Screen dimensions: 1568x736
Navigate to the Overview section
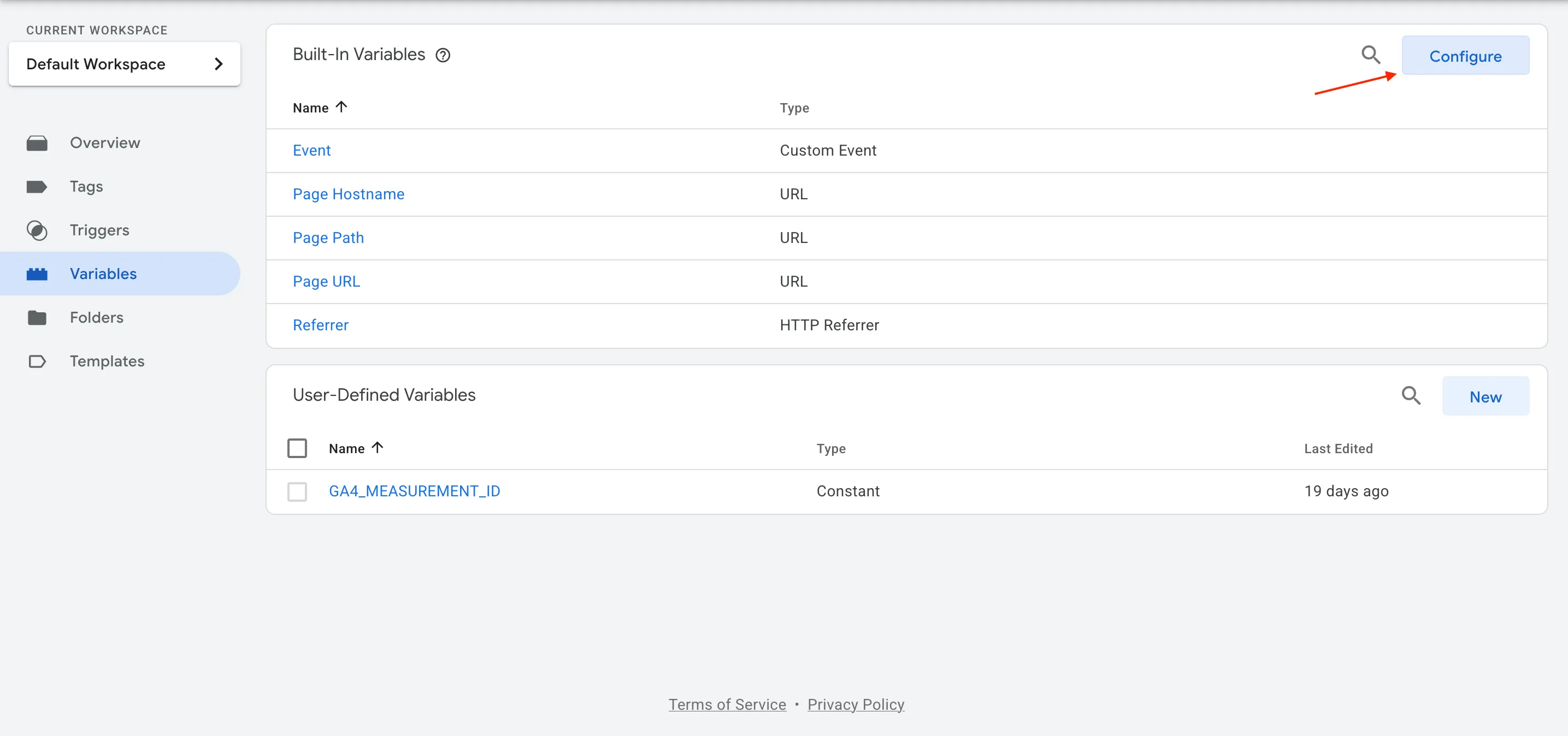click(x=105, y=143)
